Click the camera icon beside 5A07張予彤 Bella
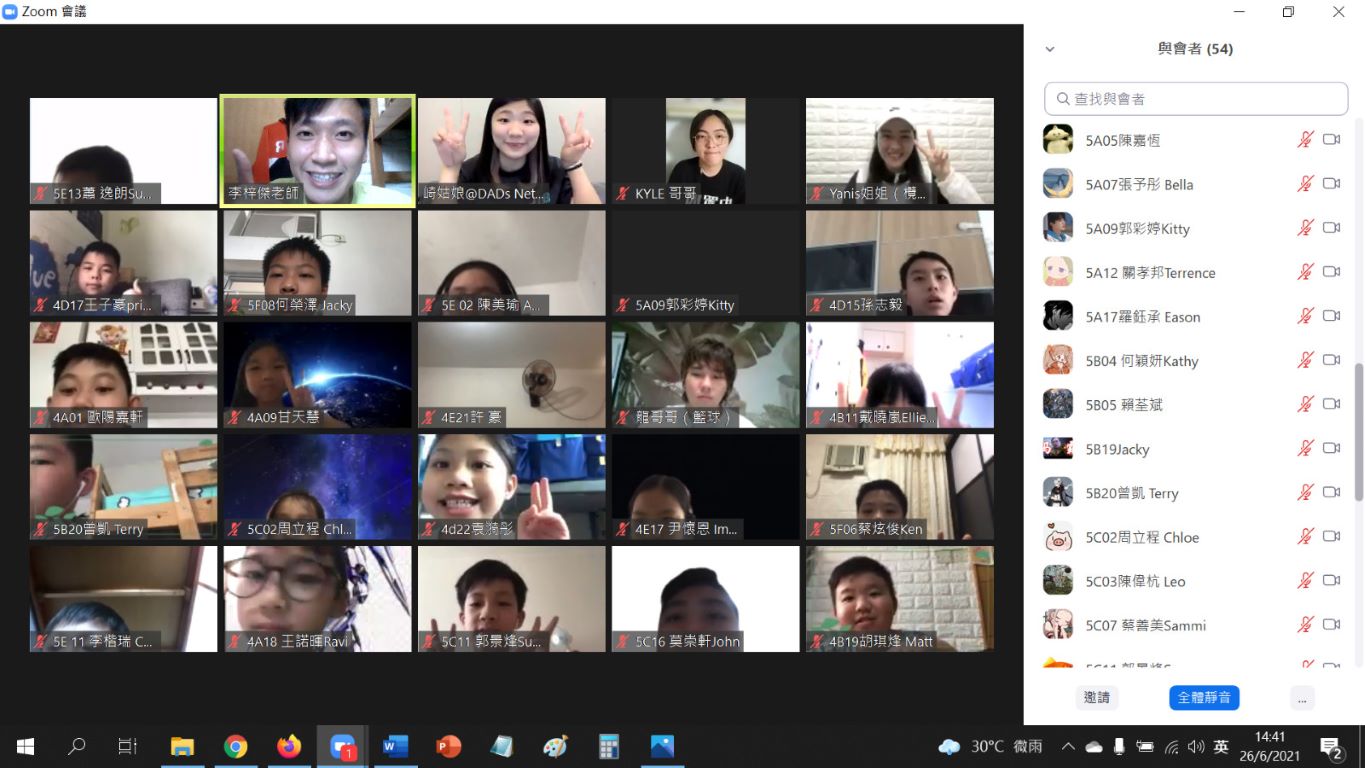The height and width of the screenshot is (768, 1365). pyautogui.click(x=1331, y=184)
